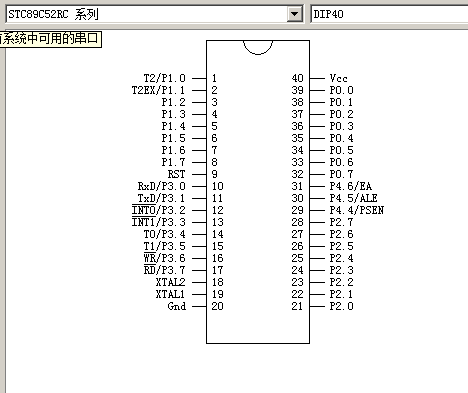Click the XTAL1 pin label

[170, 294]
